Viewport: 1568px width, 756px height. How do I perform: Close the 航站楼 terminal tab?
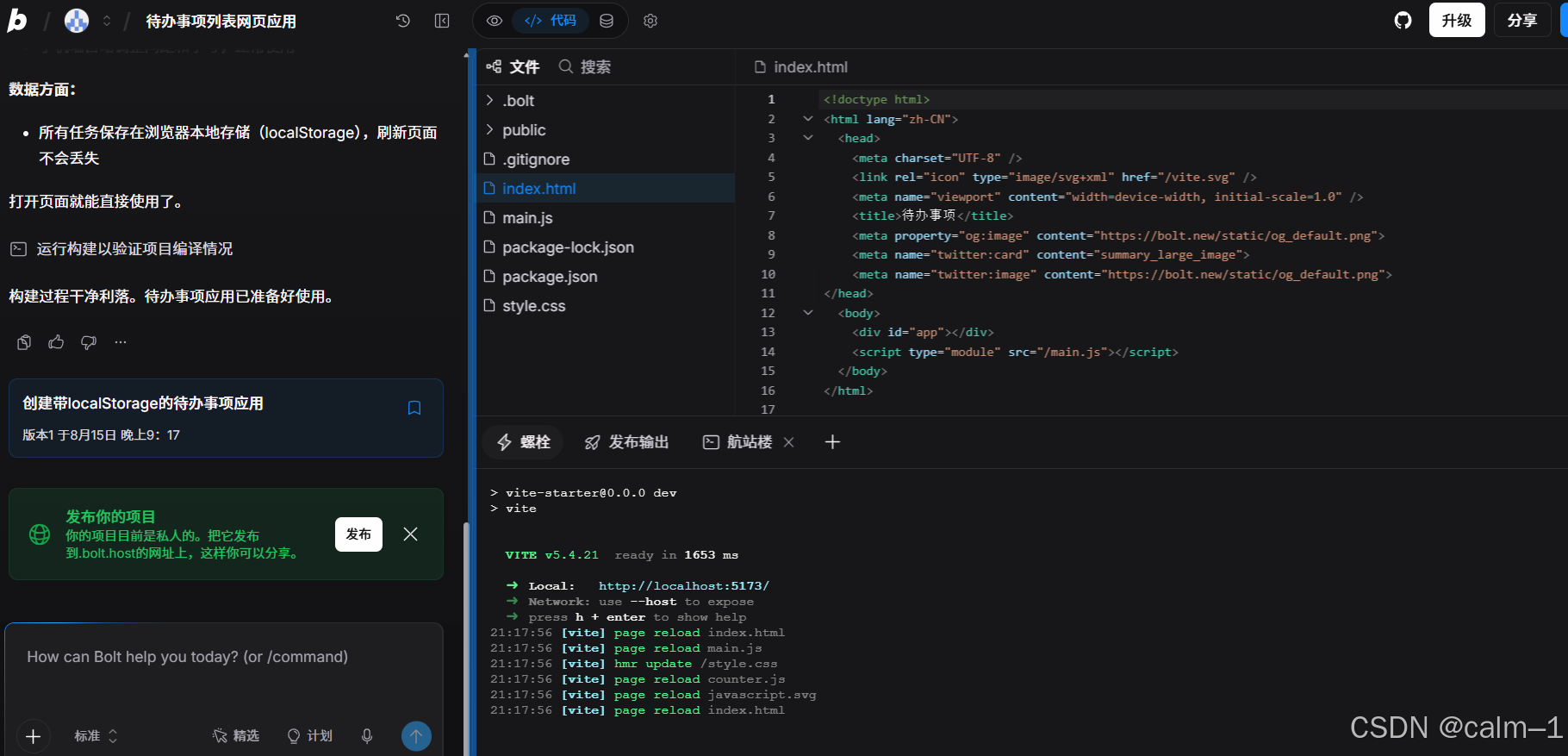point(788,442)
